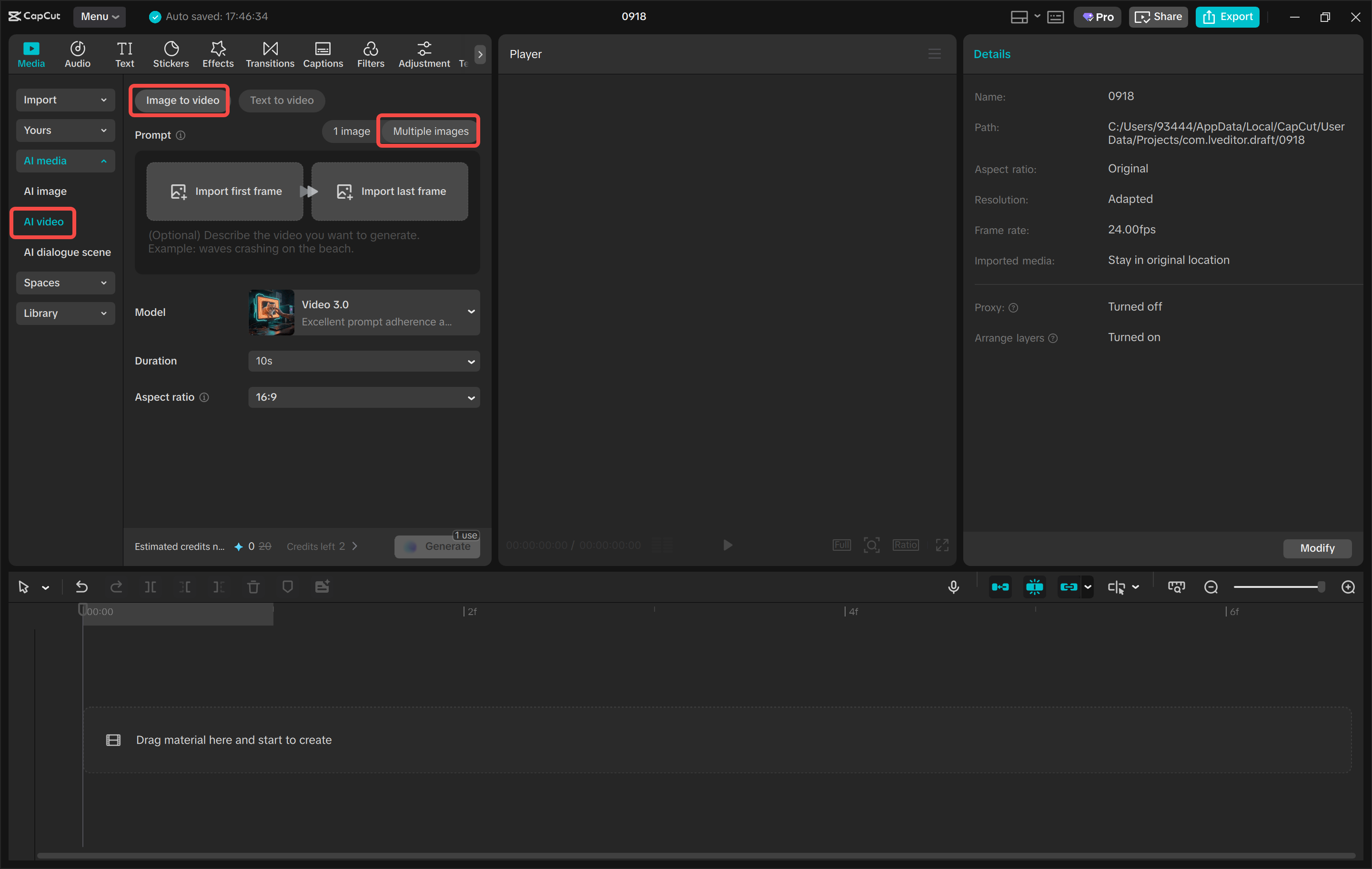
Task: Switch to the Filters panel
Action: coord(370,53)
